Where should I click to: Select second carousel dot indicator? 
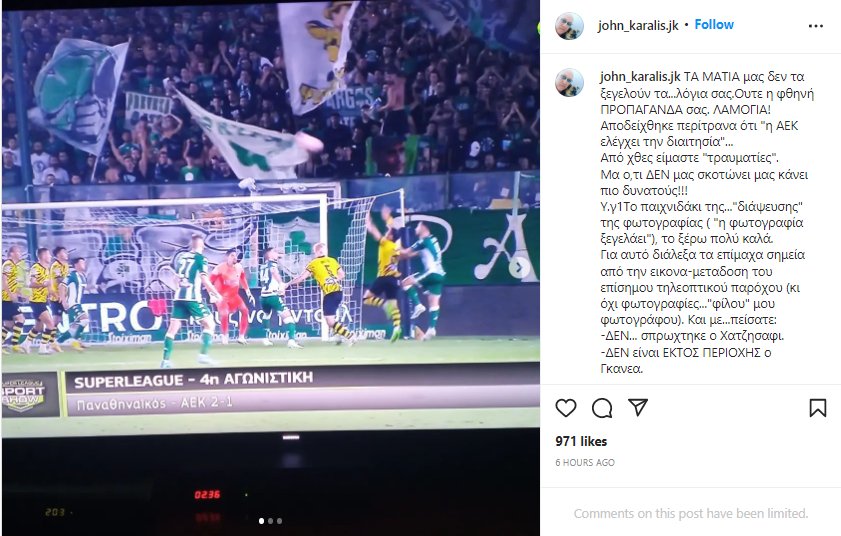tap(270, 520)
